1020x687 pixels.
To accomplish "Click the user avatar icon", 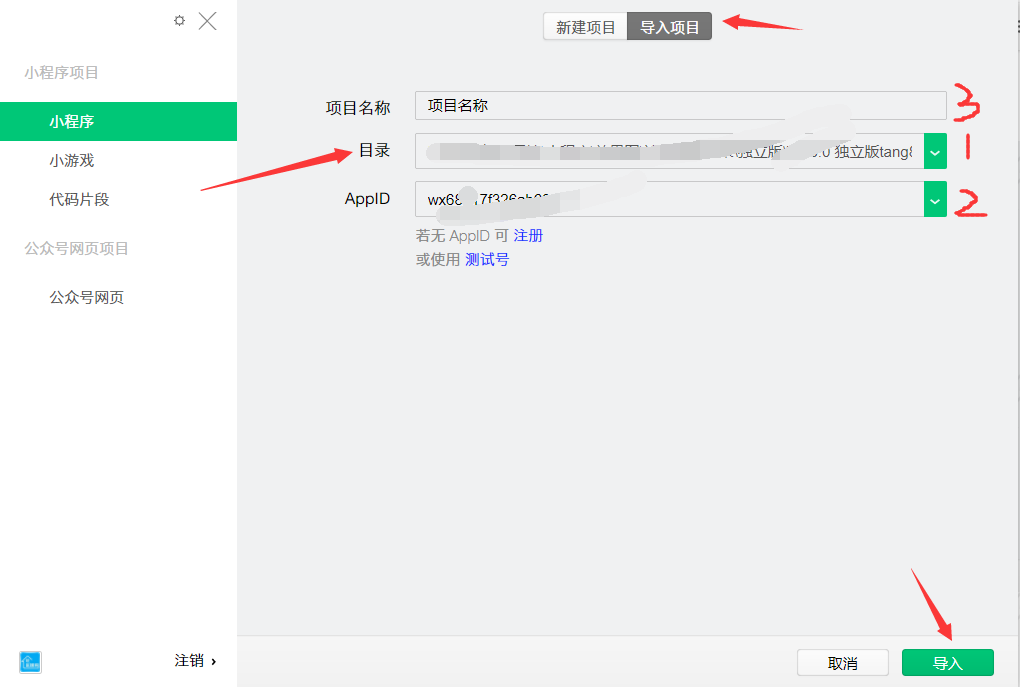I will 31,662.
